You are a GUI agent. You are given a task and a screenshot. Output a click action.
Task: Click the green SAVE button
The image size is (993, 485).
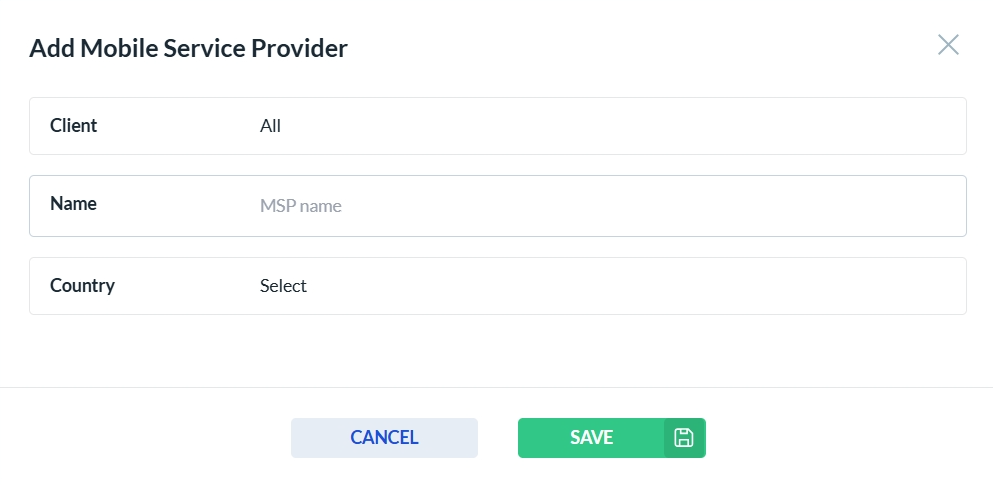[591, 438]
